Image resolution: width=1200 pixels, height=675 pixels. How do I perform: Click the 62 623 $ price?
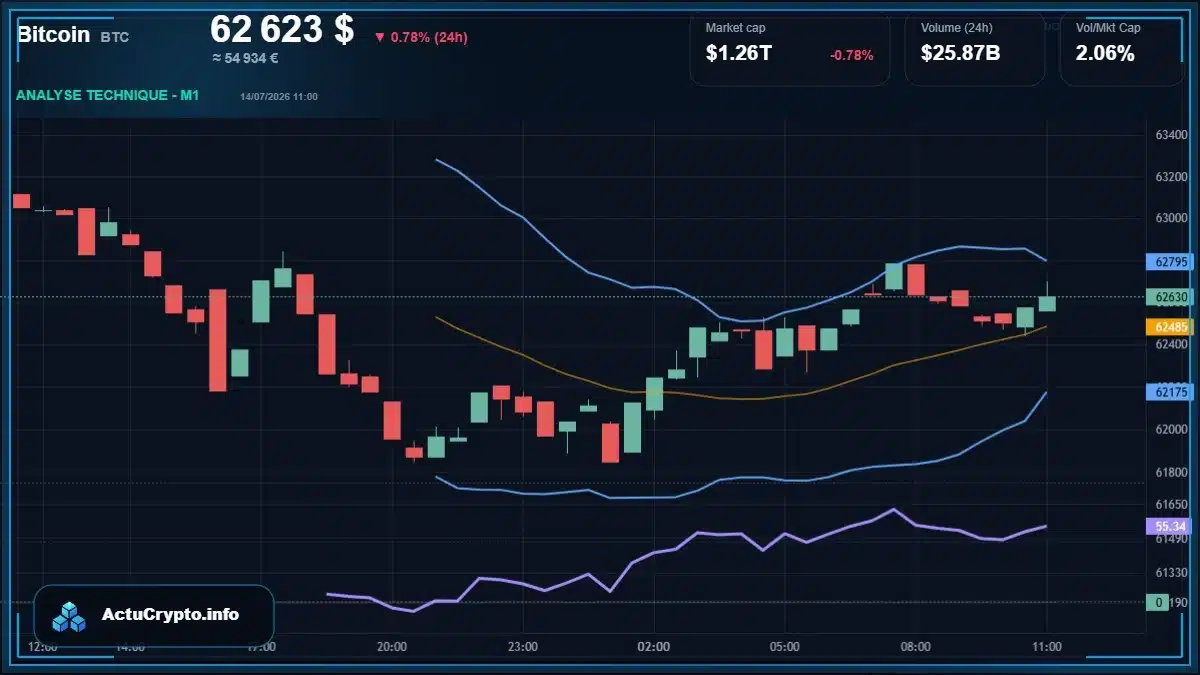[282, 29]
